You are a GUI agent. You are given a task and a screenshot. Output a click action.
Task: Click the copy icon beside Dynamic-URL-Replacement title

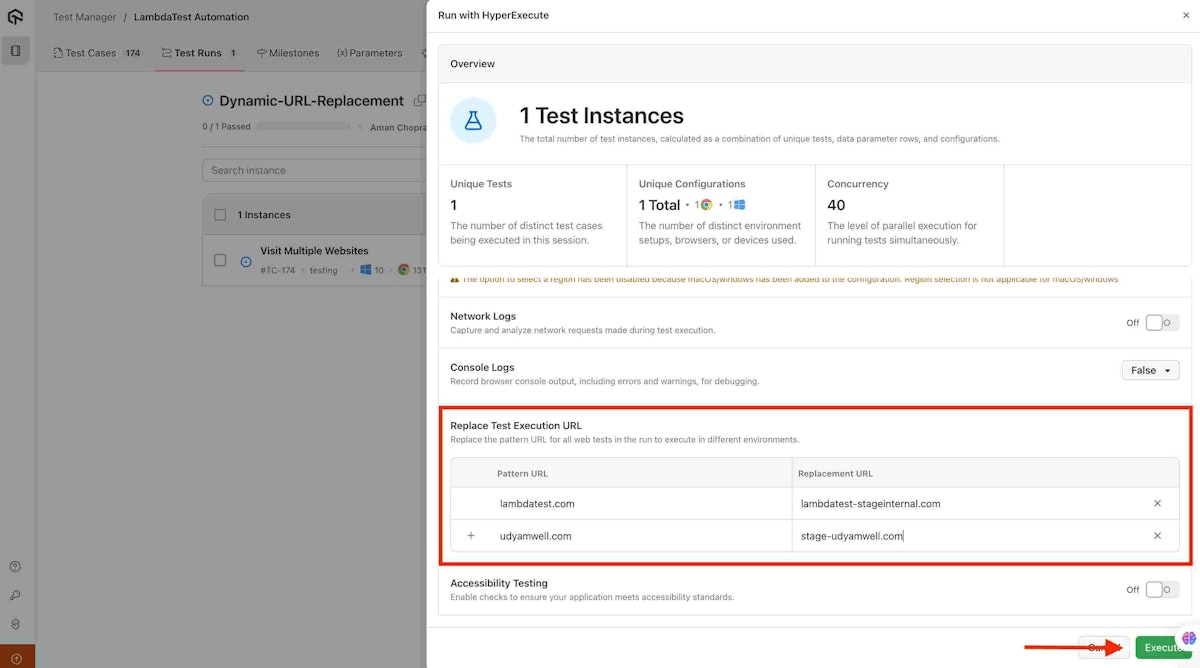coord(418,101)
